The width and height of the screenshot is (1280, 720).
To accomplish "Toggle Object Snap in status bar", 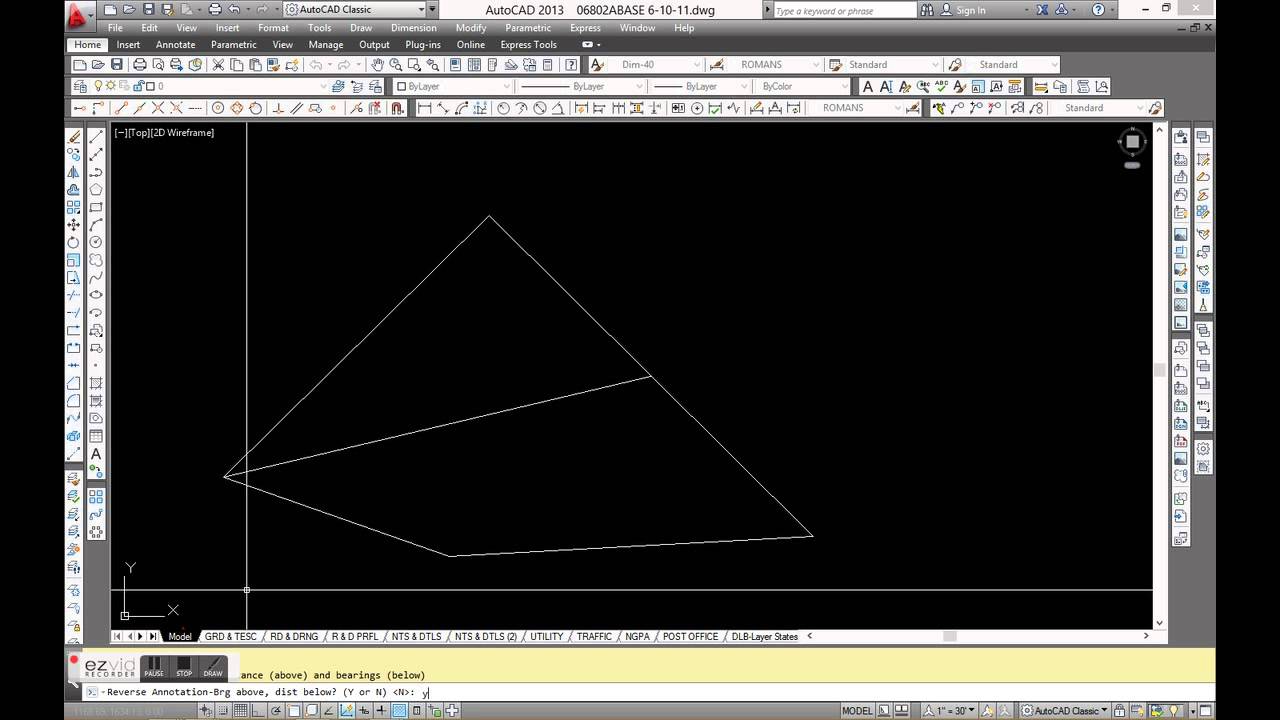I will [x=294, y=711].
